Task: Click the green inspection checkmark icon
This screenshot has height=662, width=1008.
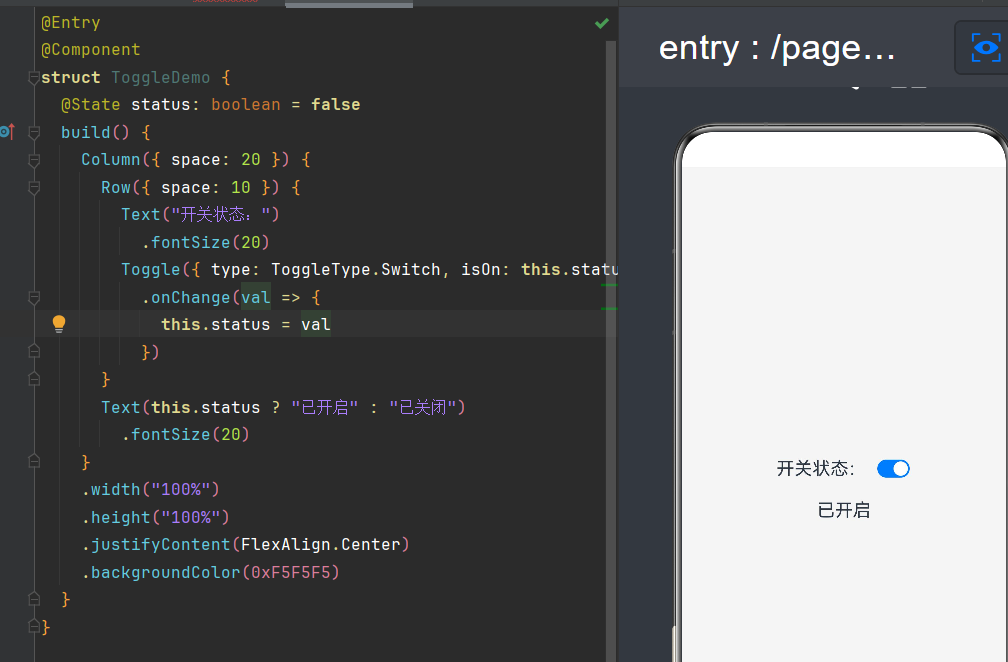Action: tap(602, 23)
